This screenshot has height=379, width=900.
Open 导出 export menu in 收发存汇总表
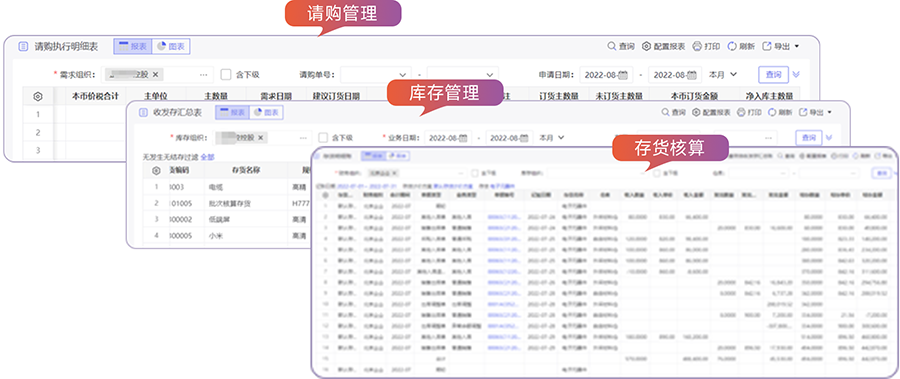pos(816,113)
